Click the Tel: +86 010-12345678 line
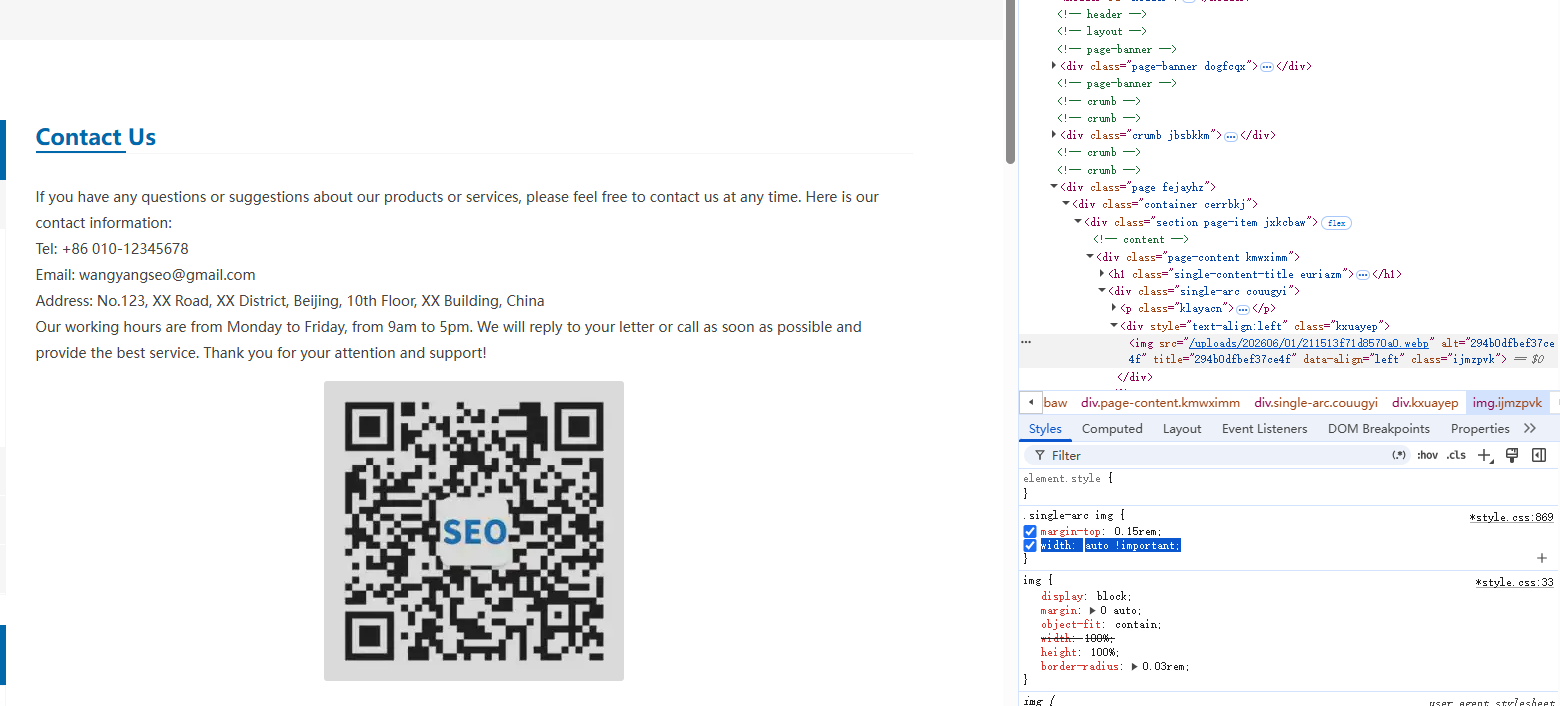Image resolution: width=1560 pixels, height=706 pixels. (112, 249)
